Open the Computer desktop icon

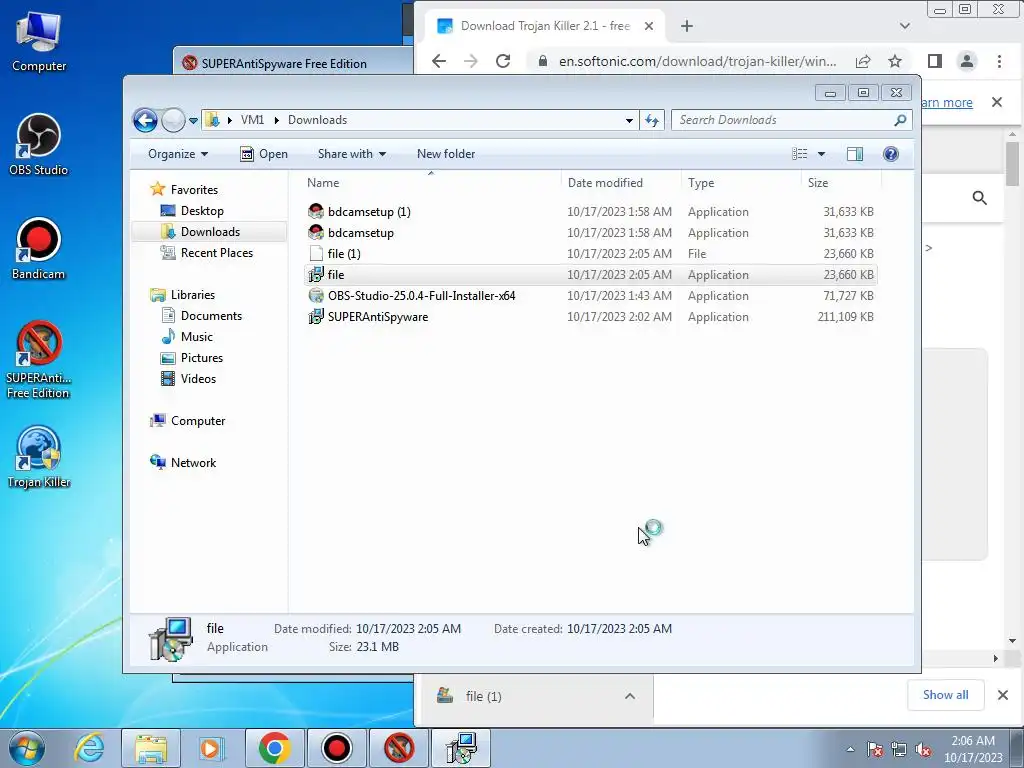[39, 41]
